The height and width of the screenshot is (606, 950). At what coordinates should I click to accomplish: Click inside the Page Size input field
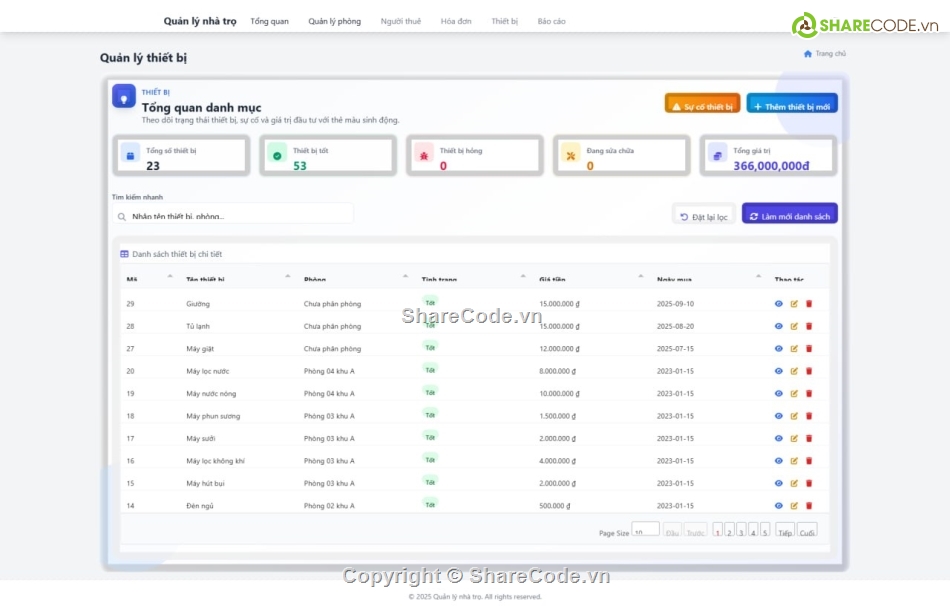coord(646,533)
